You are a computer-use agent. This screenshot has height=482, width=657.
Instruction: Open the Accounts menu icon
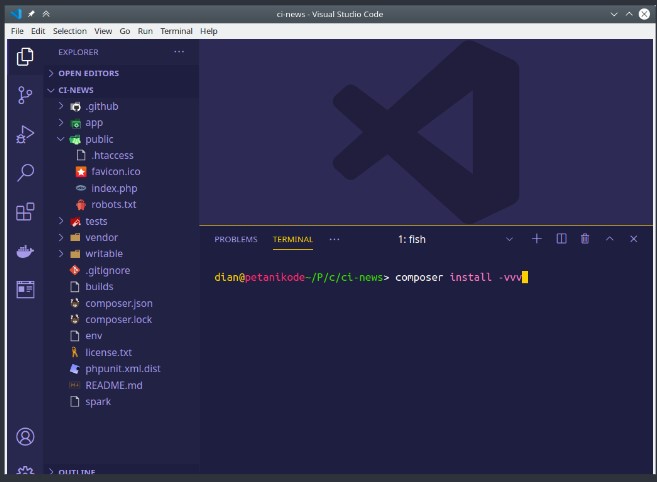25,437
